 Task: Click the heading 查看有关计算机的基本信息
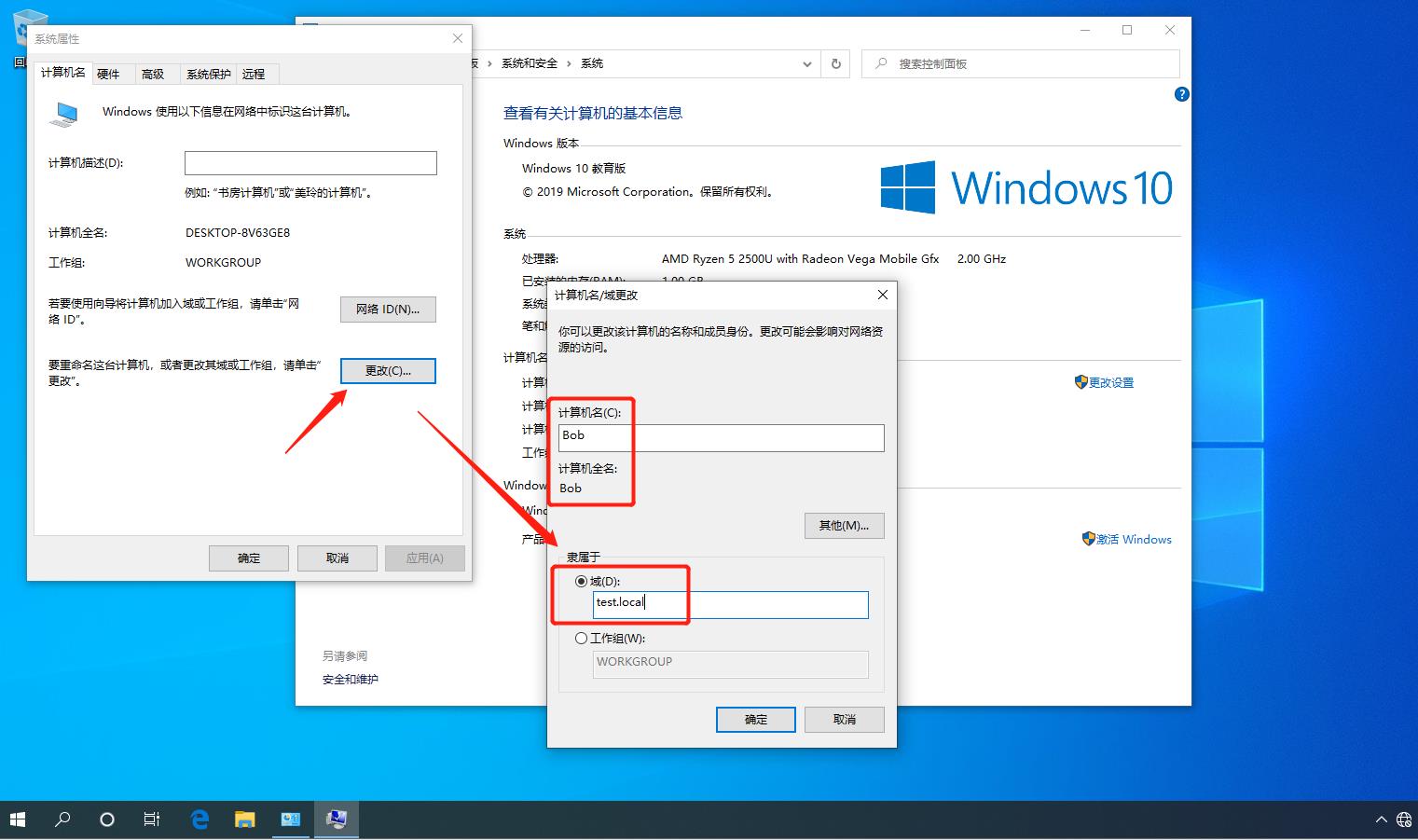tap(593, 114)
